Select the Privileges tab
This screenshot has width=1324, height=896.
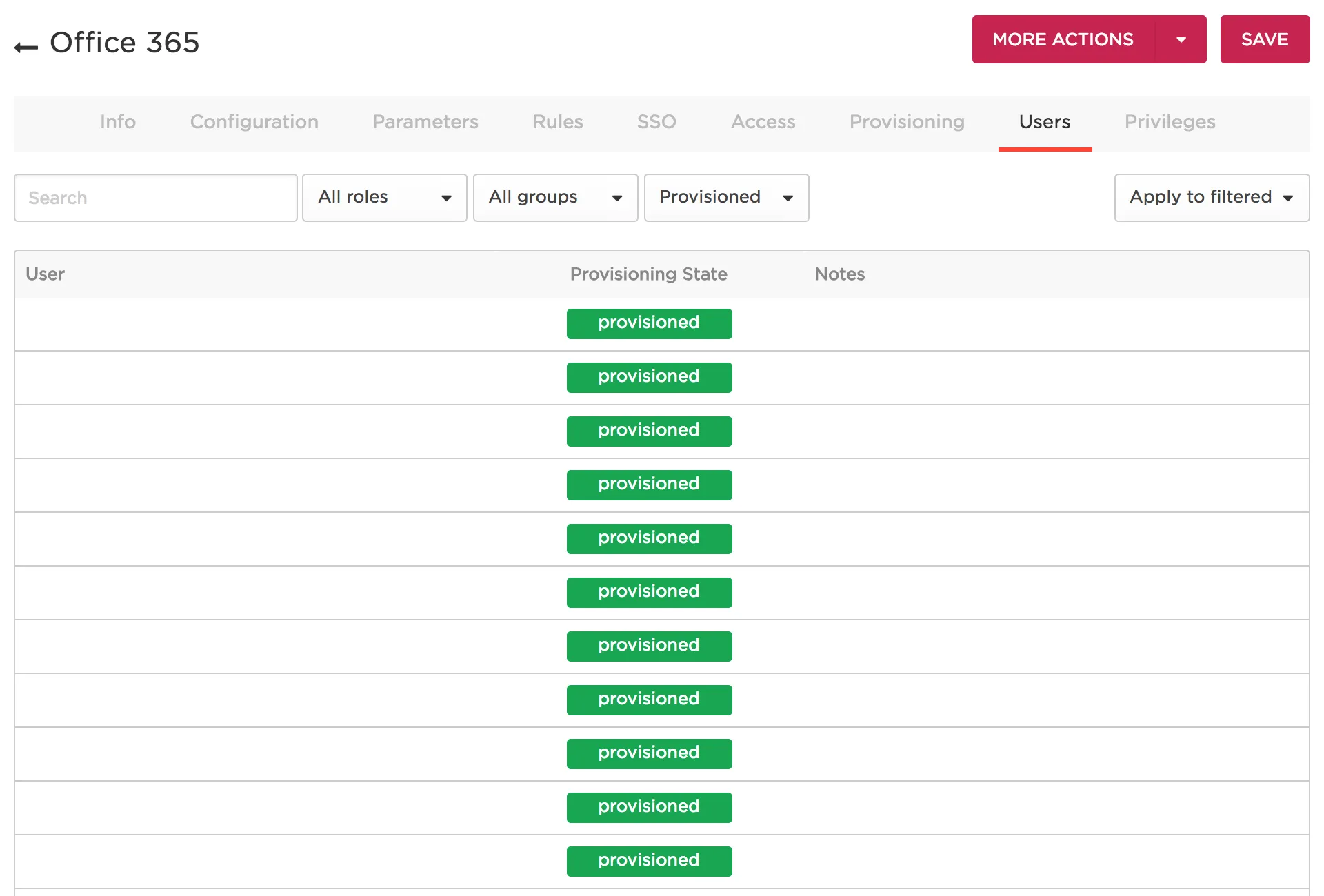[x=1170, y=122]
